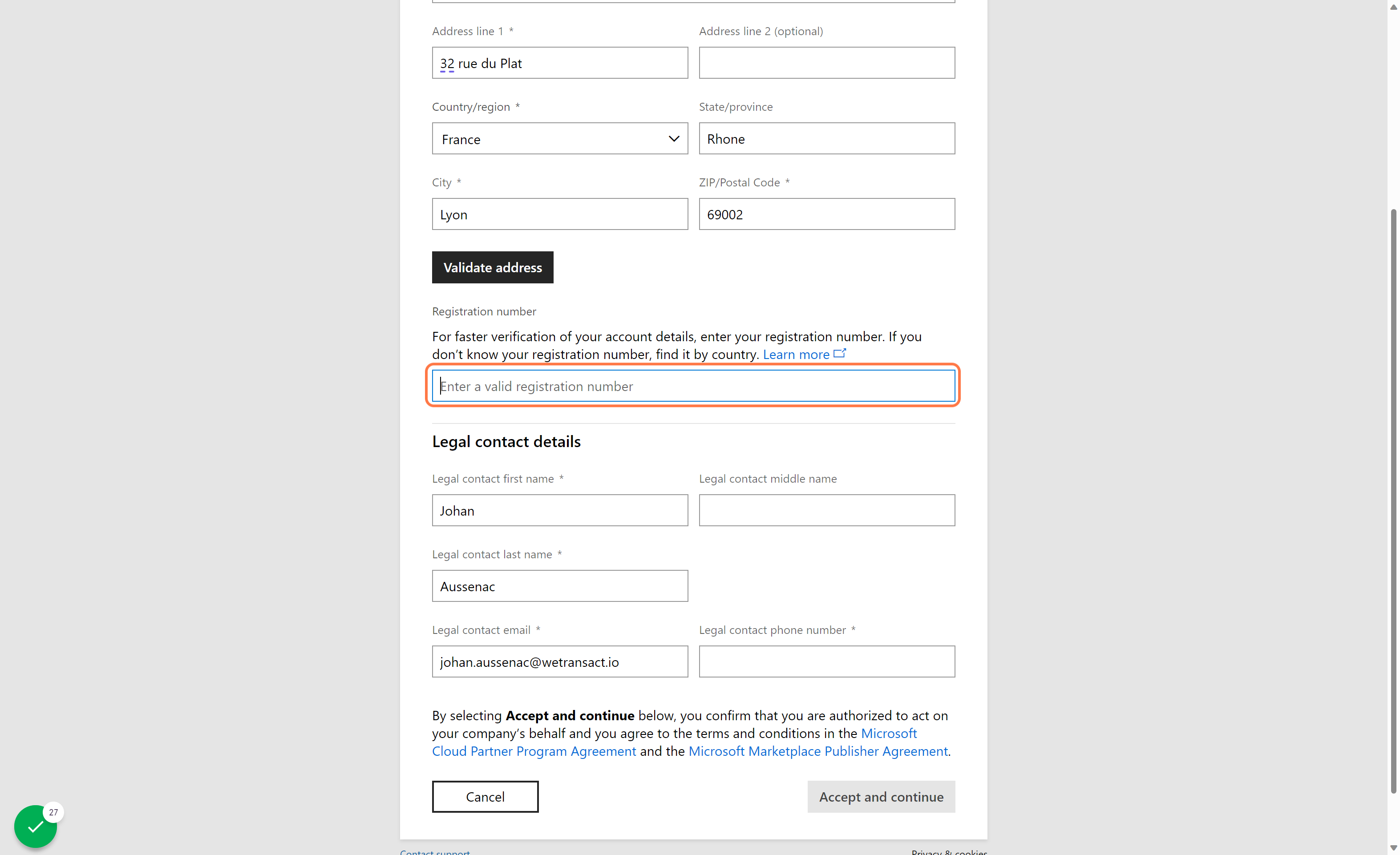Select the State/province field containing Rhone
This screenshot has height=855, width=1400.
(827, 139)
